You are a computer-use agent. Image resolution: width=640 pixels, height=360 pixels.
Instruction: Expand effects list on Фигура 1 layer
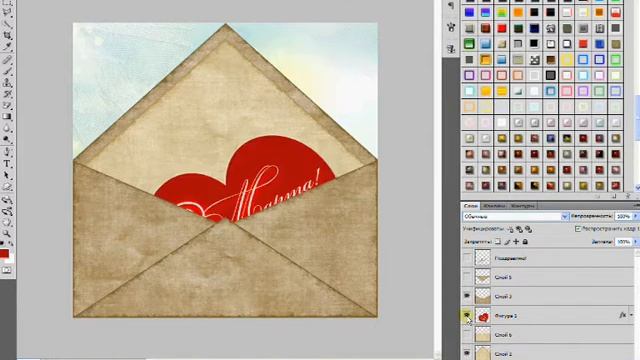[x=631, y=315]
